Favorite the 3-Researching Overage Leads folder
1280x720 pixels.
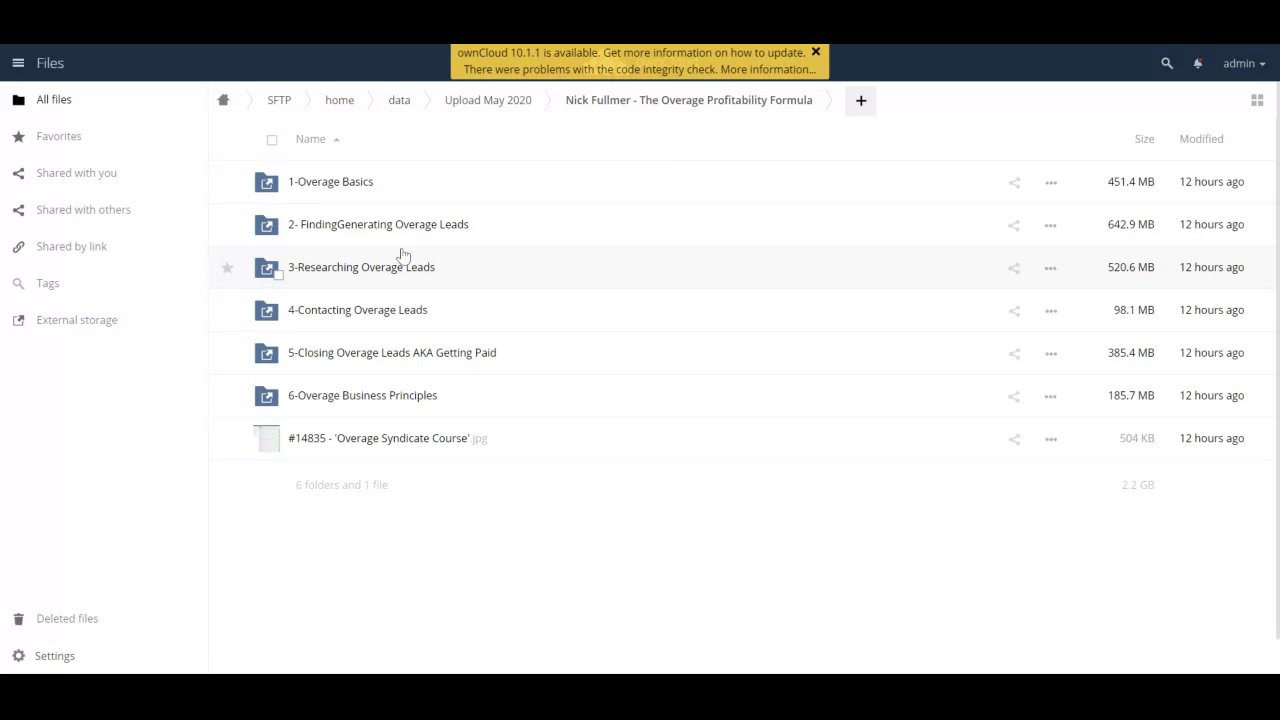click(x=227, y=267)
